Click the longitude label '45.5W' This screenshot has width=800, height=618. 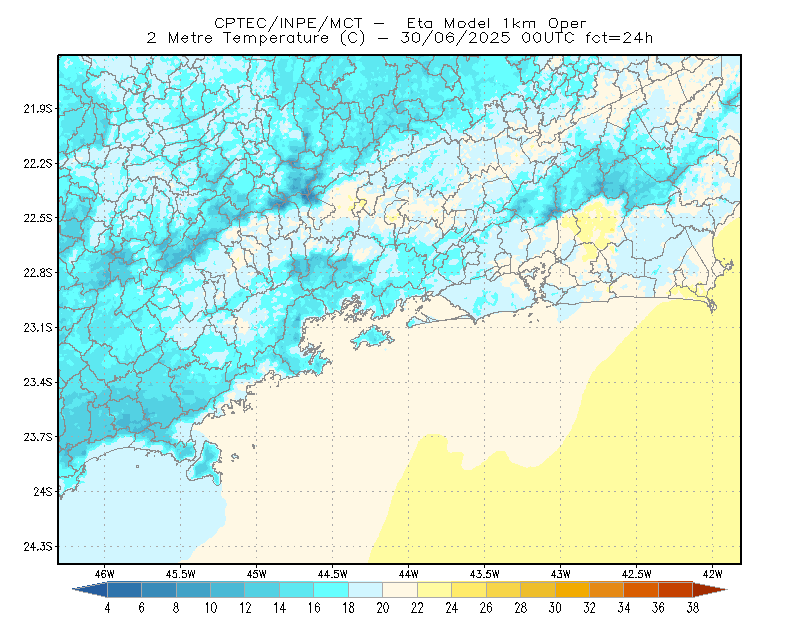pos(181,574)
